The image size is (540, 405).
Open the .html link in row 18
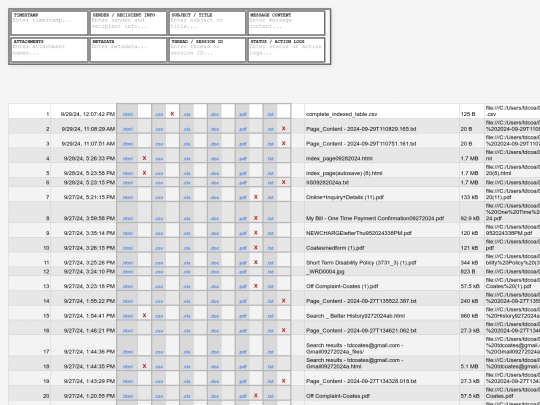click(x=127, y=367)
